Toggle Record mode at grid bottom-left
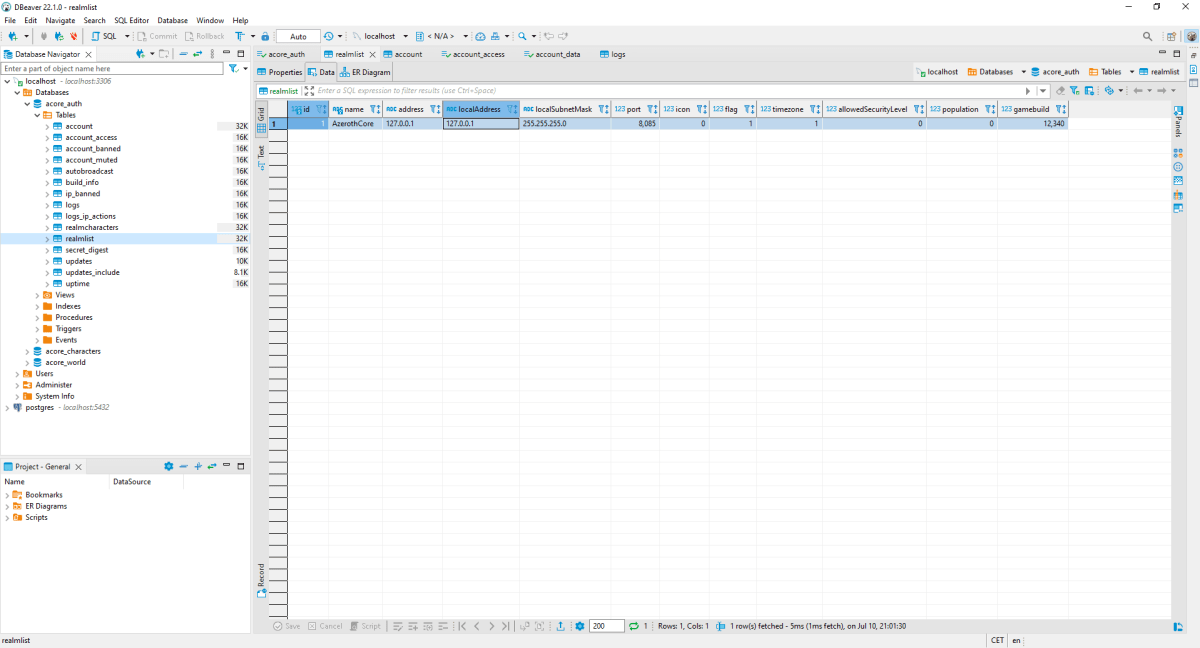Screen dimensions: 1200x648 (x=262, y=582)
